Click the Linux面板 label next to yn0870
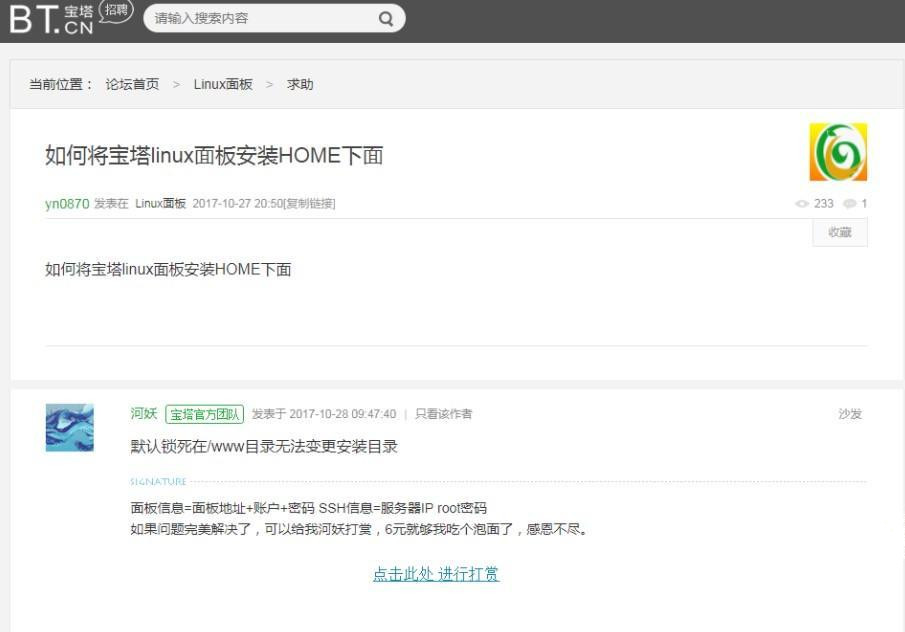Screen dimensions: 905x632 [x=162, y=203]
